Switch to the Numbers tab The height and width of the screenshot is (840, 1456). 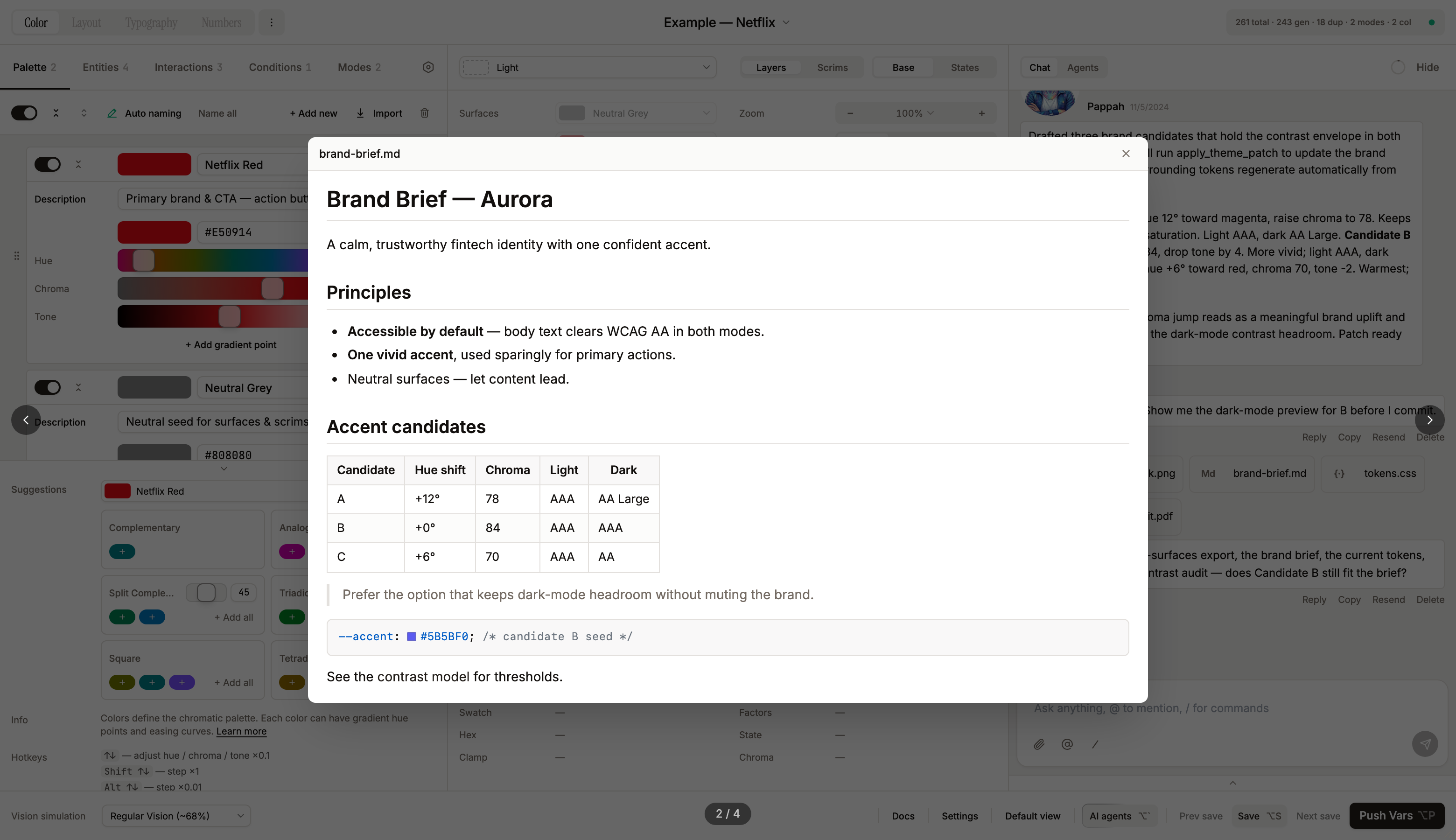pyautogui.click(x=222, y=22)
